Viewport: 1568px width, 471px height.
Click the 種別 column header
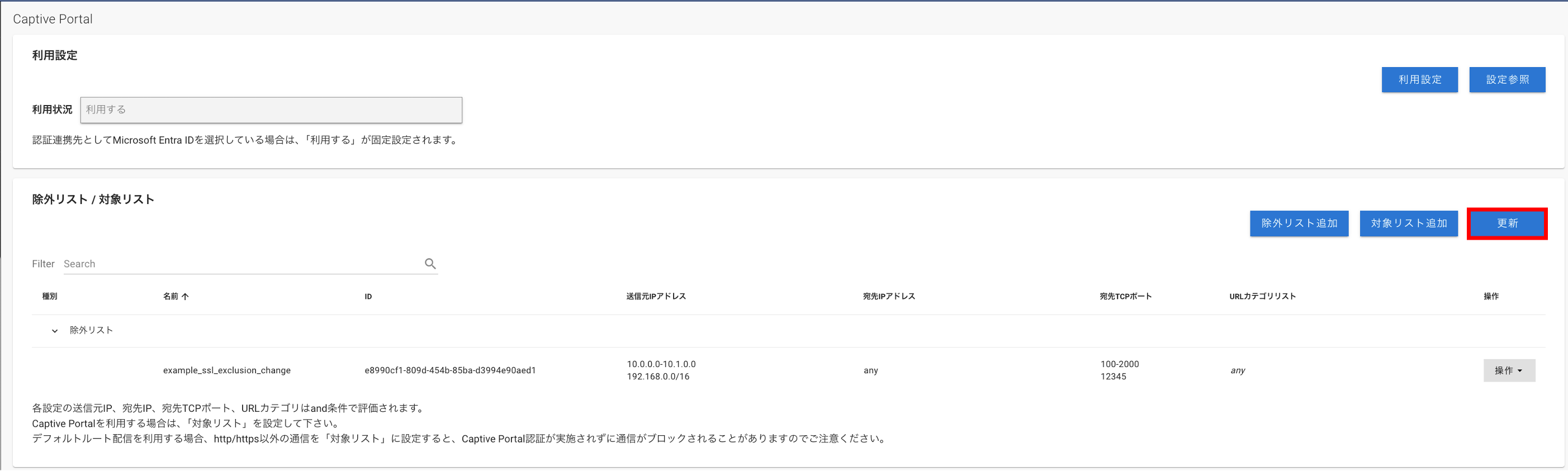(x=50, y=296)
